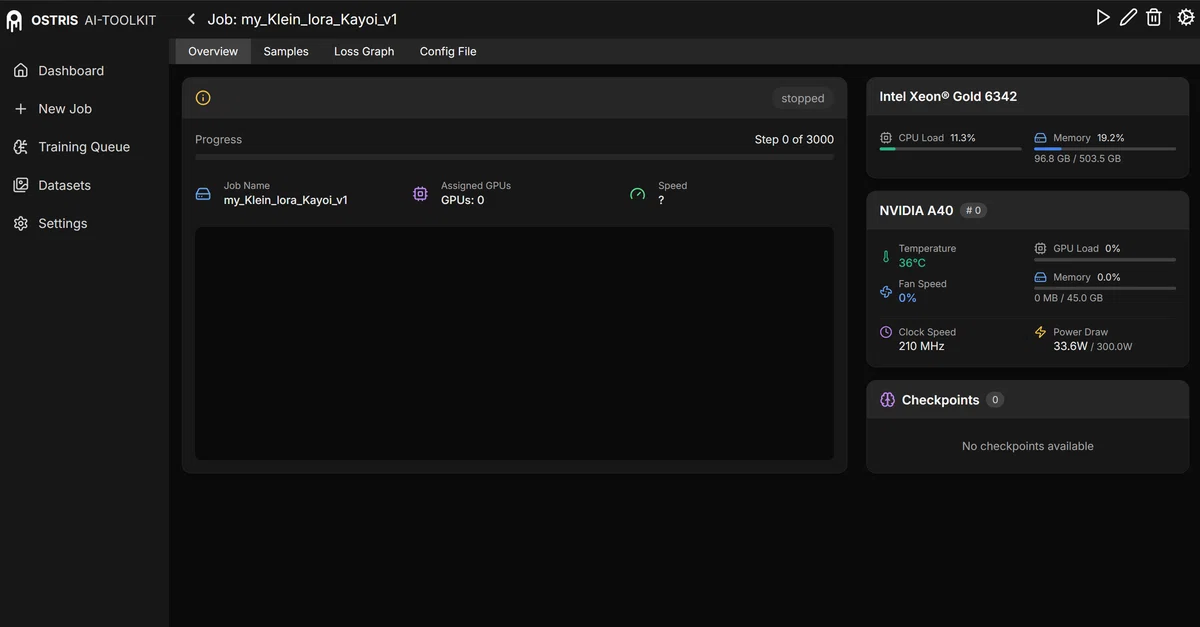Viewport: 1200px width, 627px height.
Task: Start the job with the play icon
Action: click(x=1103, y=17)
